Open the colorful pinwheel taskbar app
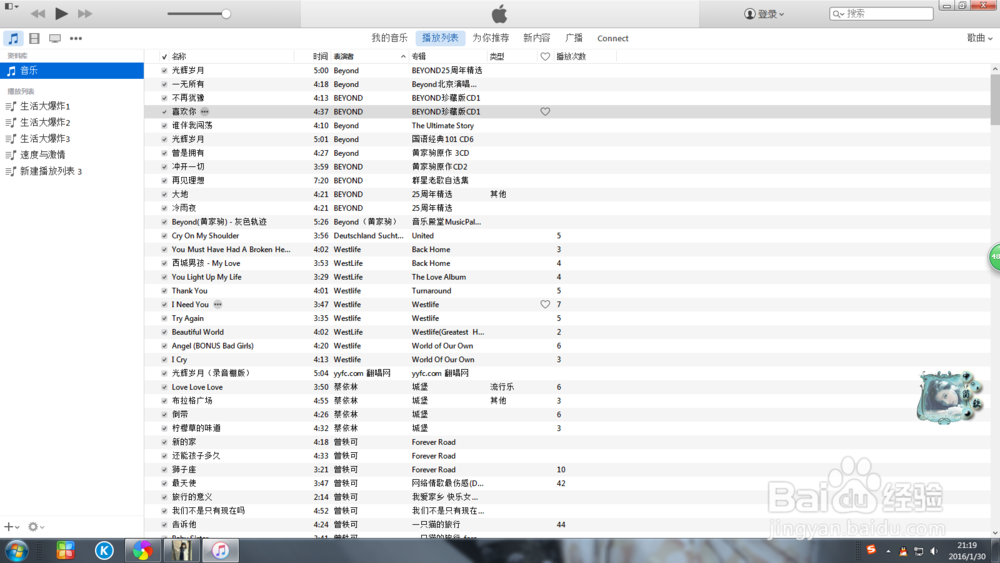Image resolution: width=1000 pixels, height=563 pixels. coord(143,550)
